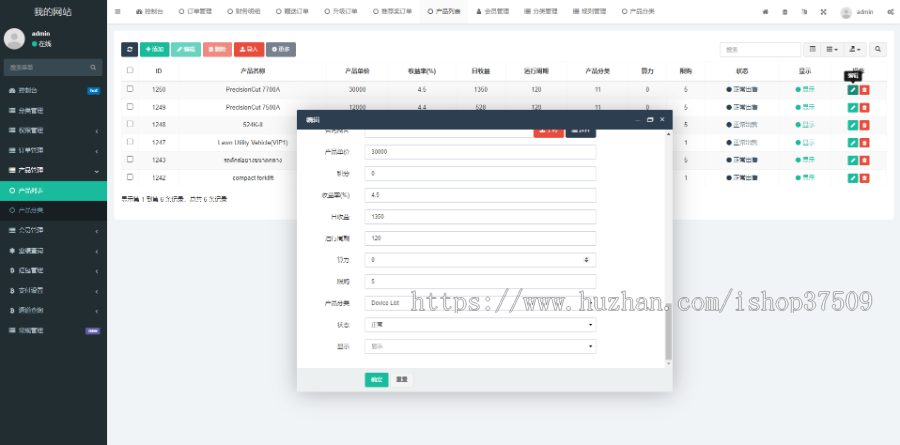Click the edit pencil icon for row 1249
Viewport: 900px width, 445px height.
853,107
